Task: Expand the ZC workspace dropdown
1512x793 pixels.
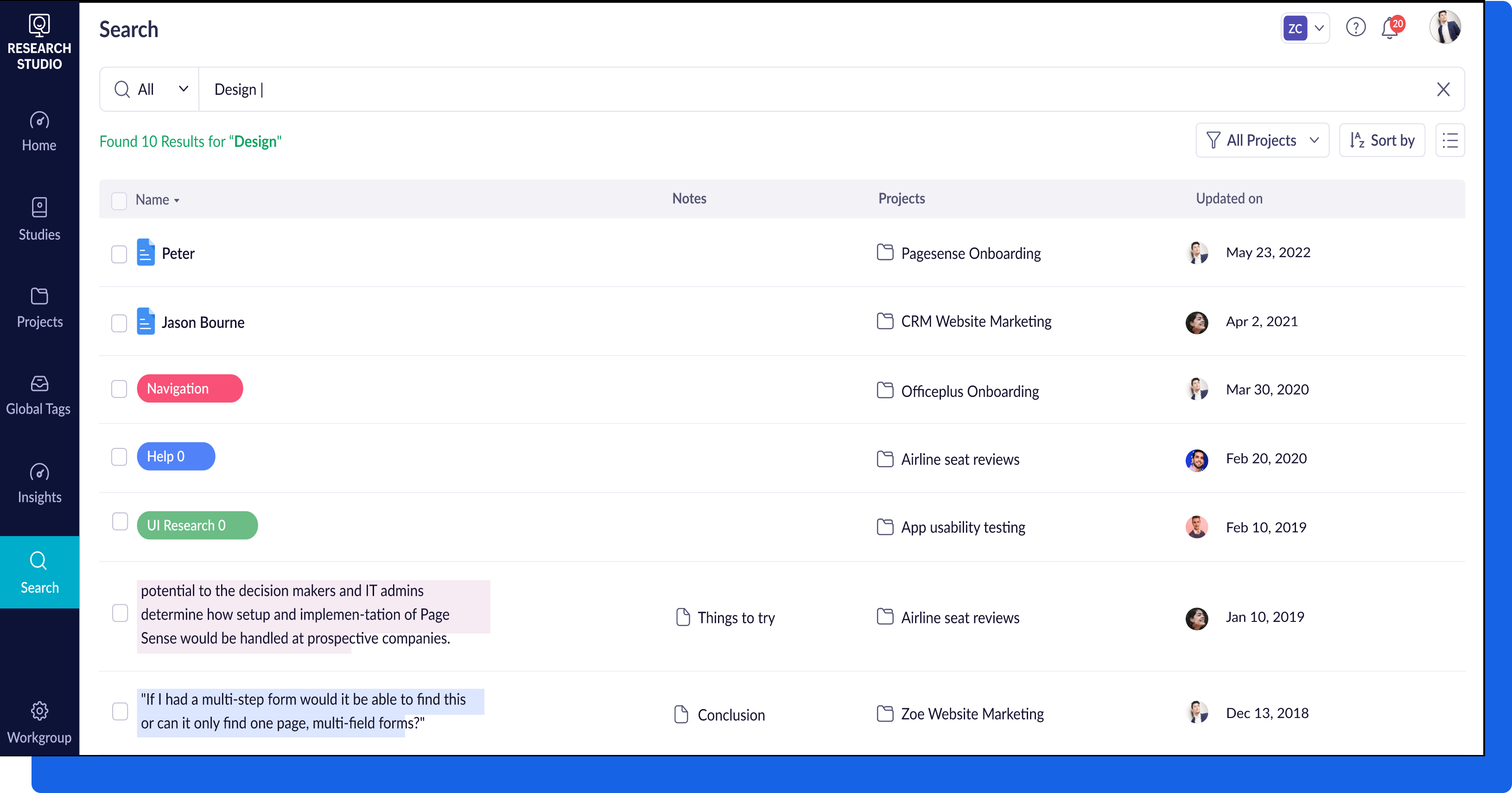Action: tap(1304, 28)
